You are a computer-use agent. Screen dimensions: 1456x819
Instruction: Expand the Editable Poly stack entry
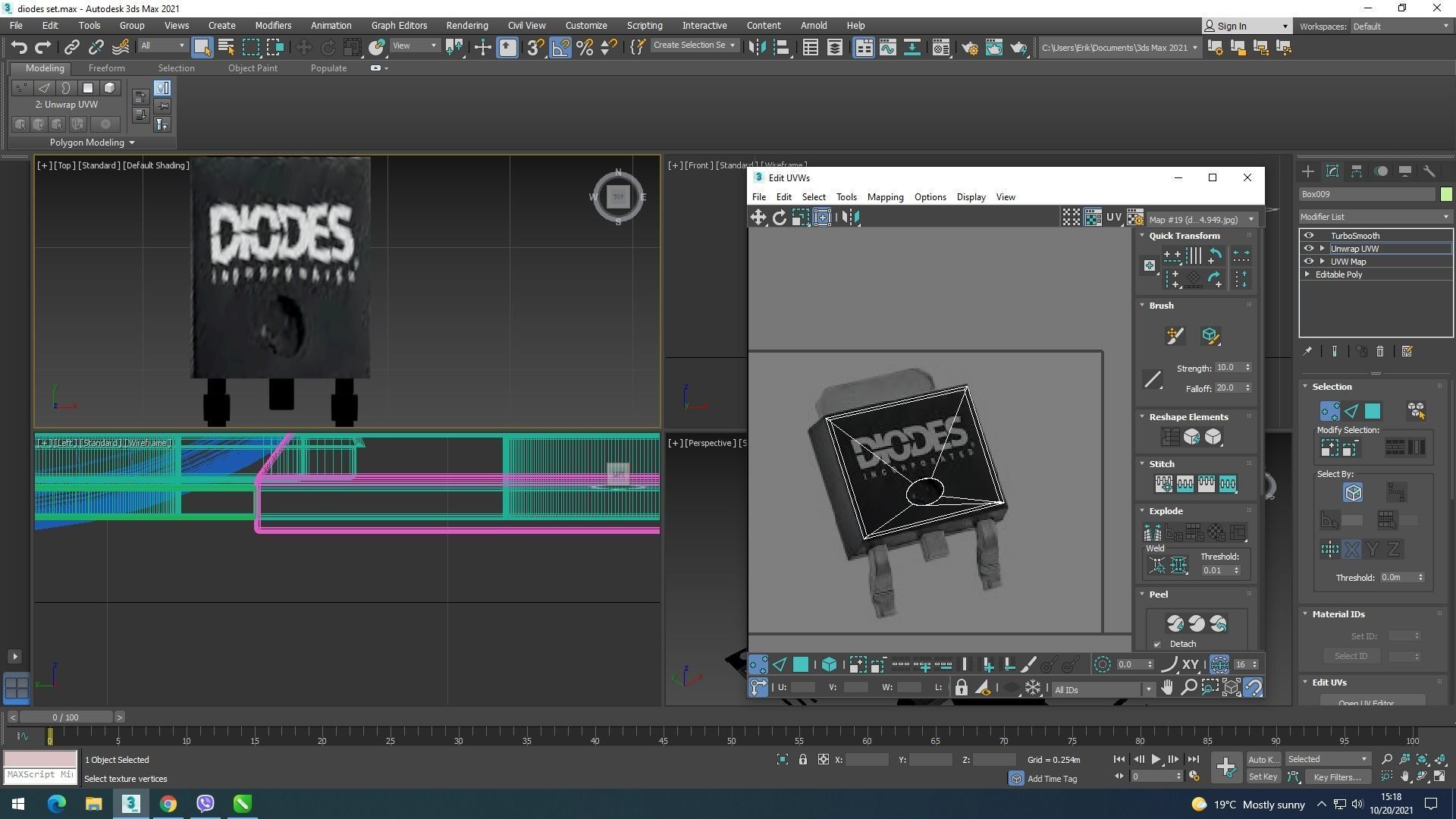coord(1307,275)
